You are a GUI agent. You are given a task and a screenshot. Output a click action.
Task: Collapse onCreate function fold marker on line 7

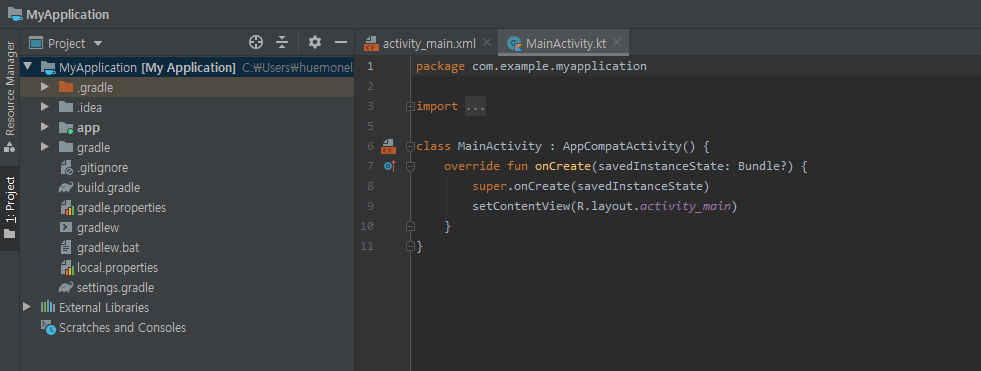click(x=410, y=166)
